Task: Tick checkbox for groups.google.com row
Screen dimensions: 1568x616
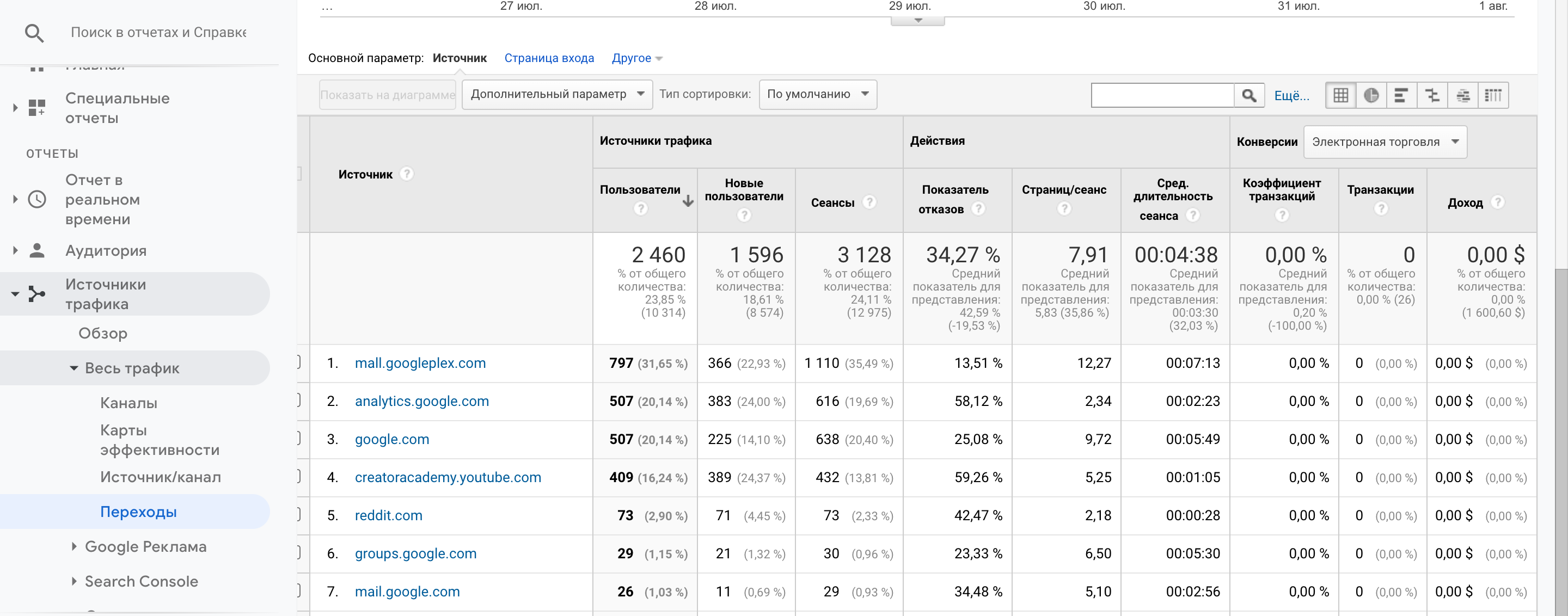Action: pos(298,553)
